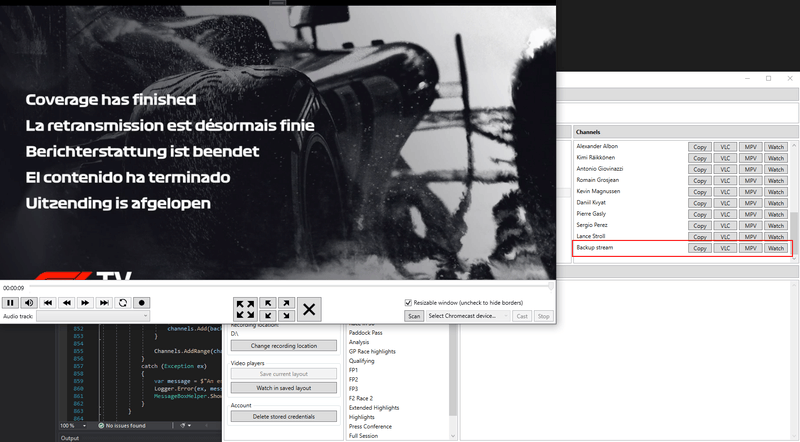
Task: Open Backup stream in MPV
Action: (751, 248)
